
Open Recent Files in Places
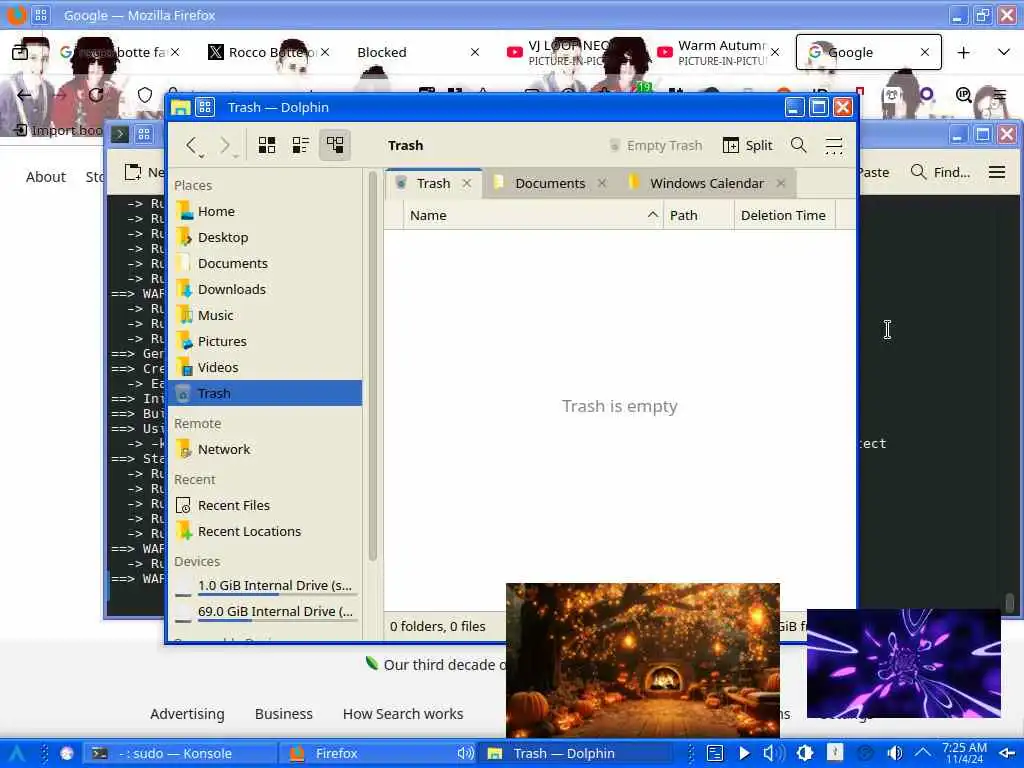[264, 505]
